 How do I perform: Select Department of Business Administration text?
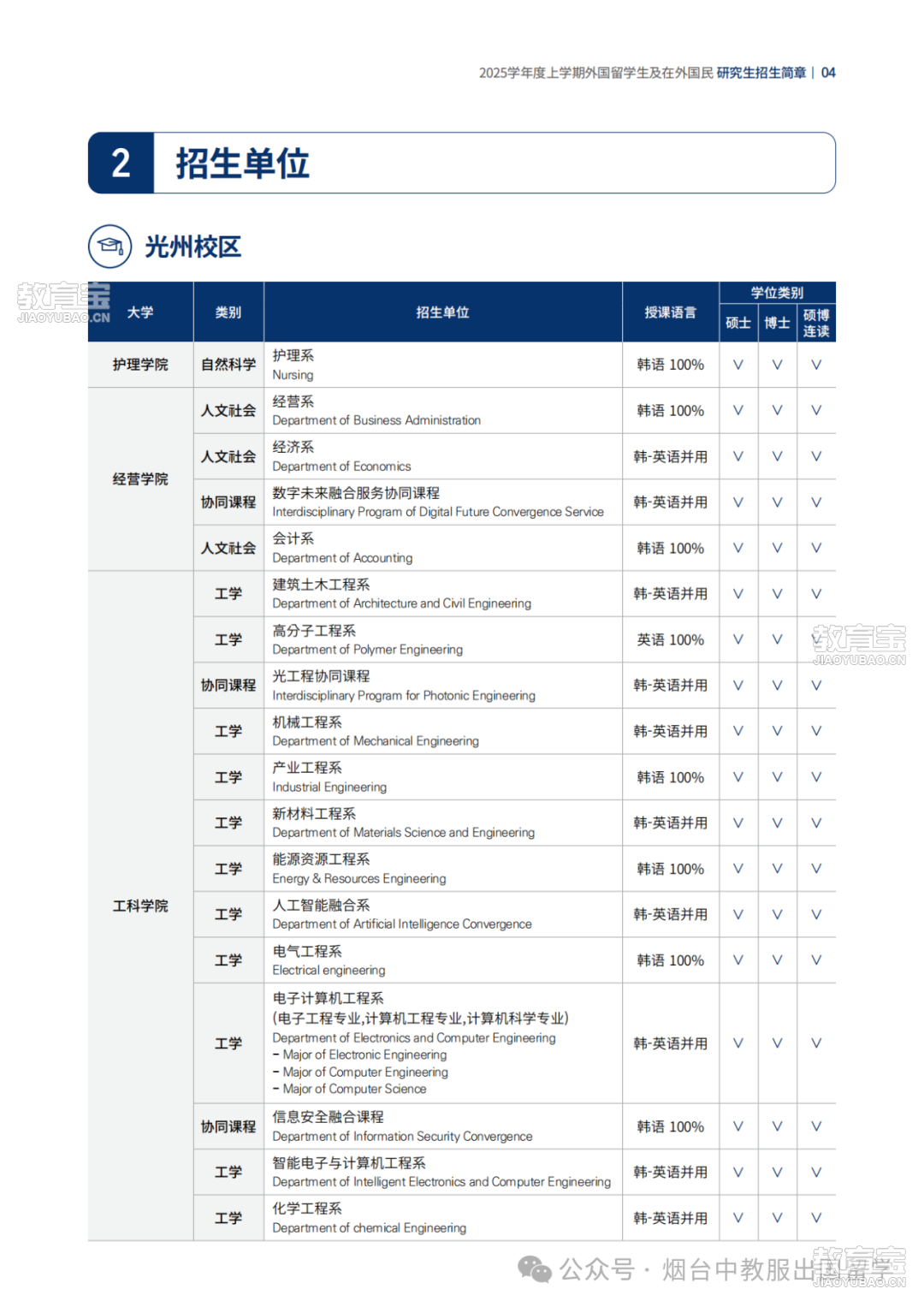point(376,420)
